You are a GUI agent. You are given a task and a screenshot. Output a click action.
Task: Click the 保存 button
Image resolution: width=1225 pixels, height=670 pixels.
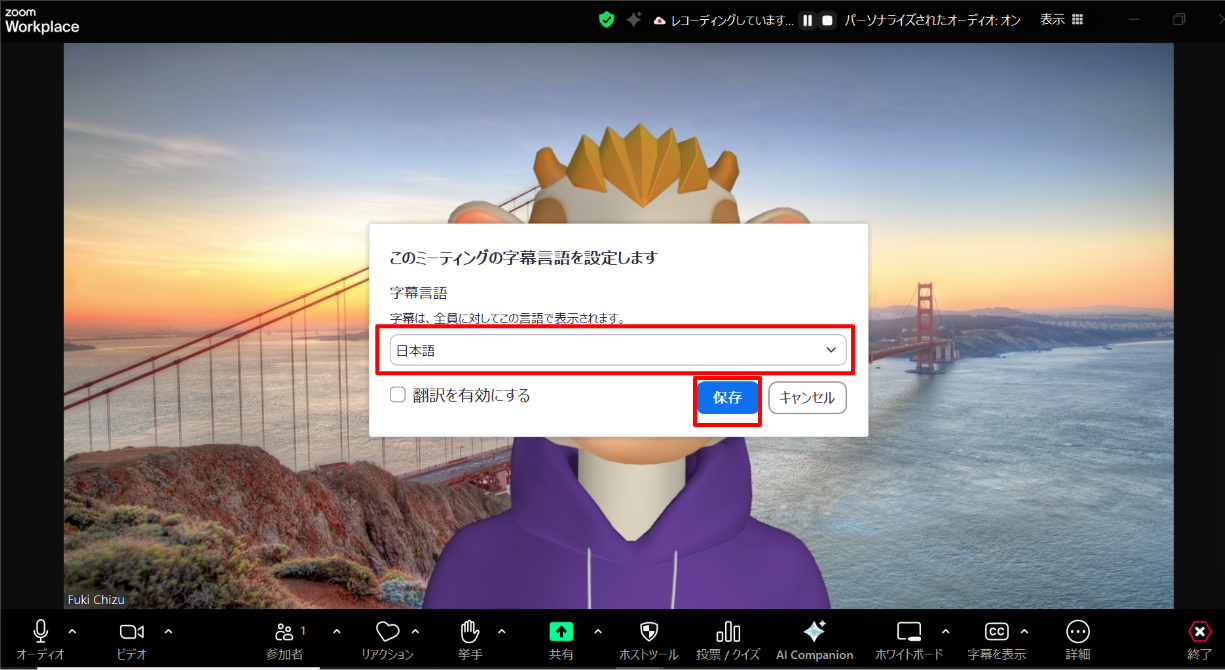pyautogui.click(x=728, y=398)
